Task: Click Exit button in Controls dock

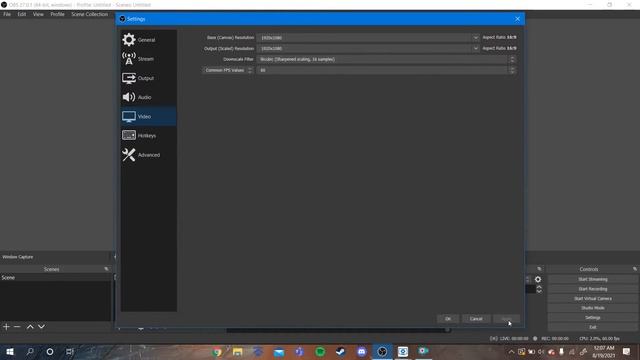Action: click(593, 327)
